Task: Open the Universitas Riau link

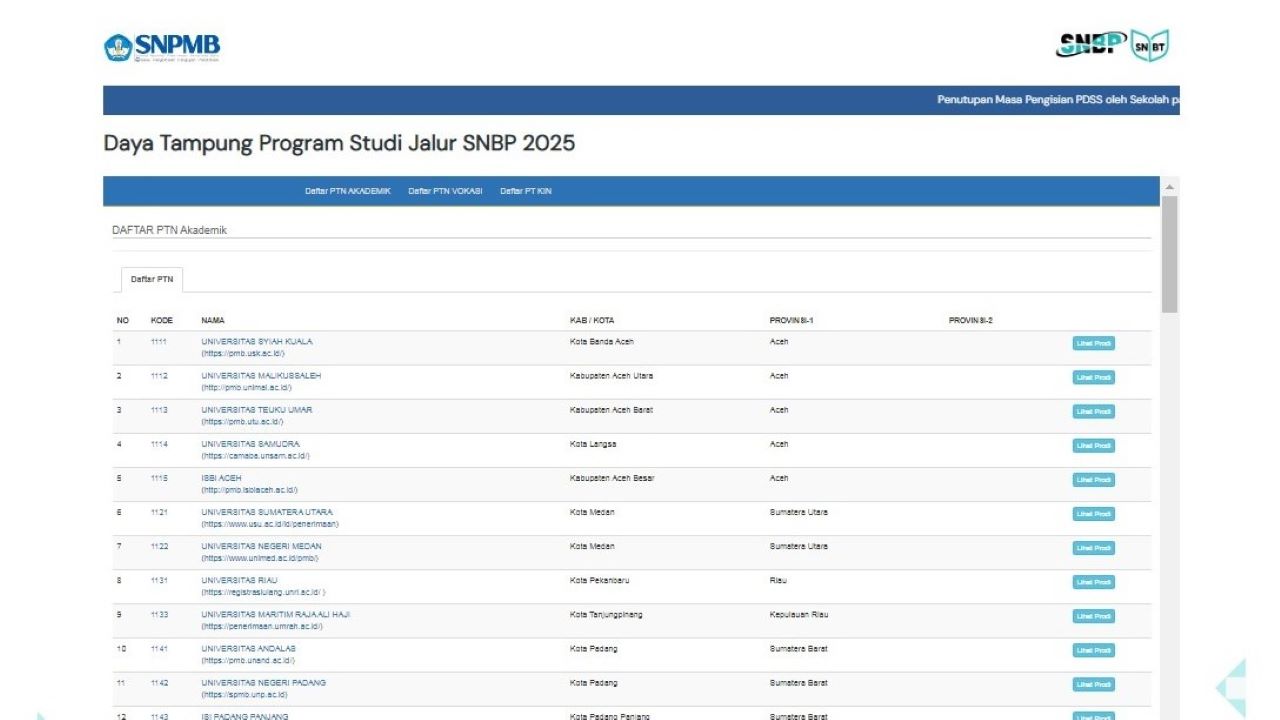Action: [x=240, y=580]
